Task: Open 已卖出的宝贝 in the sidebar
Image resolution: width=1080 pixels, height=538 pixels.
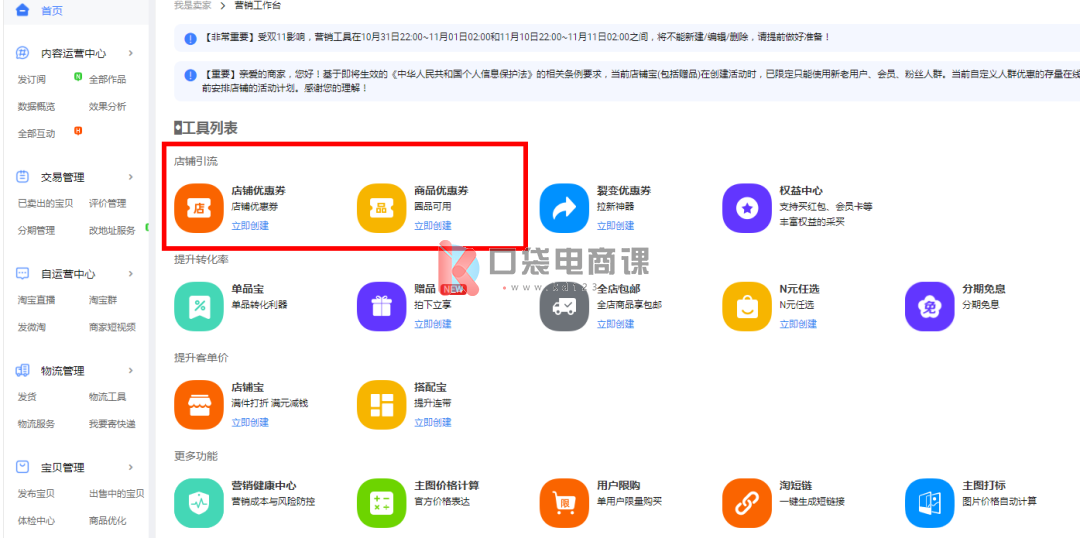Action: point(45,203)
